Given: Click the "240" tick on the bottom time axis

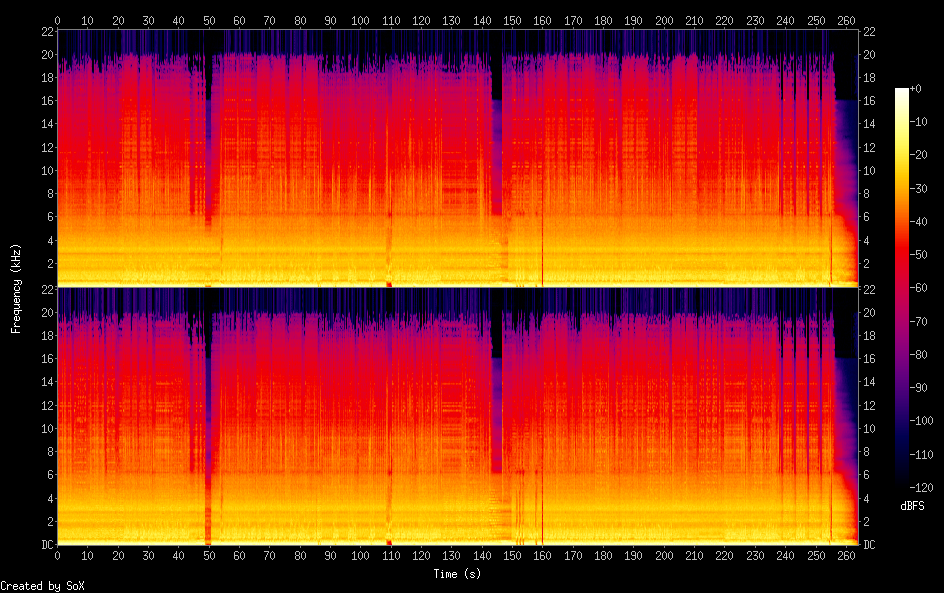Looking at the screenshot, I should [x=785, y=556].
